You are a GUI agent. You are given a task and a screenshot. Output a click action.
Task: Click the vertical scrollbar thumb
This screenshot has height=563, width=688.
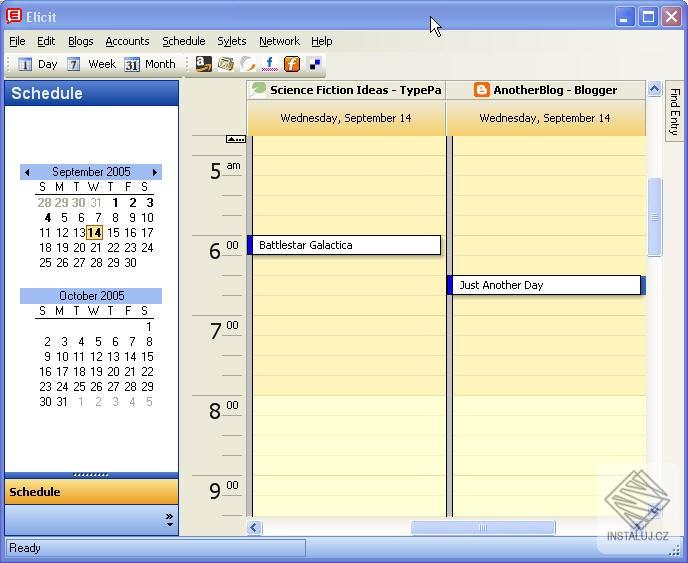coord(654,217)
